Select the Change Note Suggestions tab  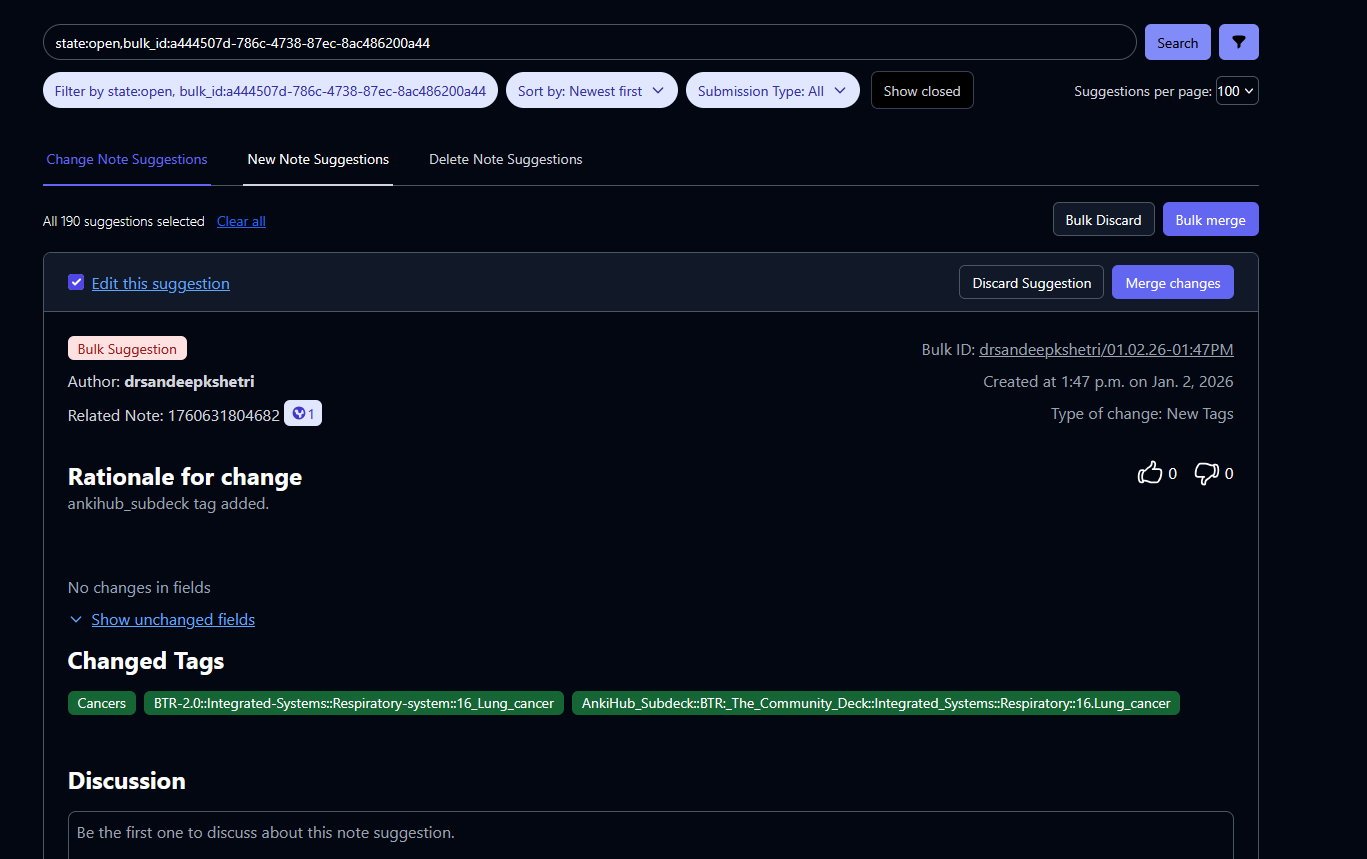point(127,159)
